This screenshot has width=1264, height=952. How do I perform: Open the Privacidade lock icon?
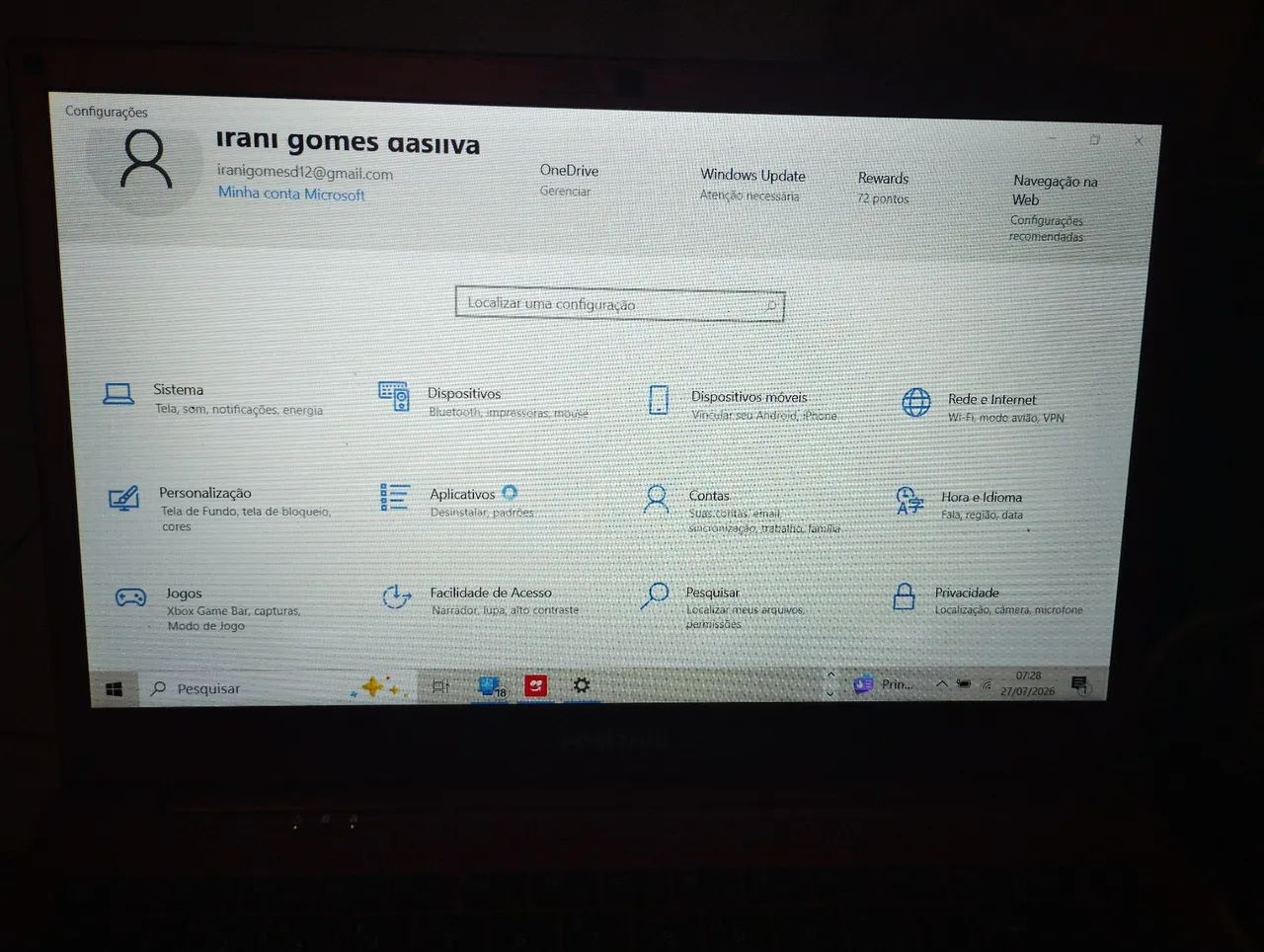[x=904, y=595]
